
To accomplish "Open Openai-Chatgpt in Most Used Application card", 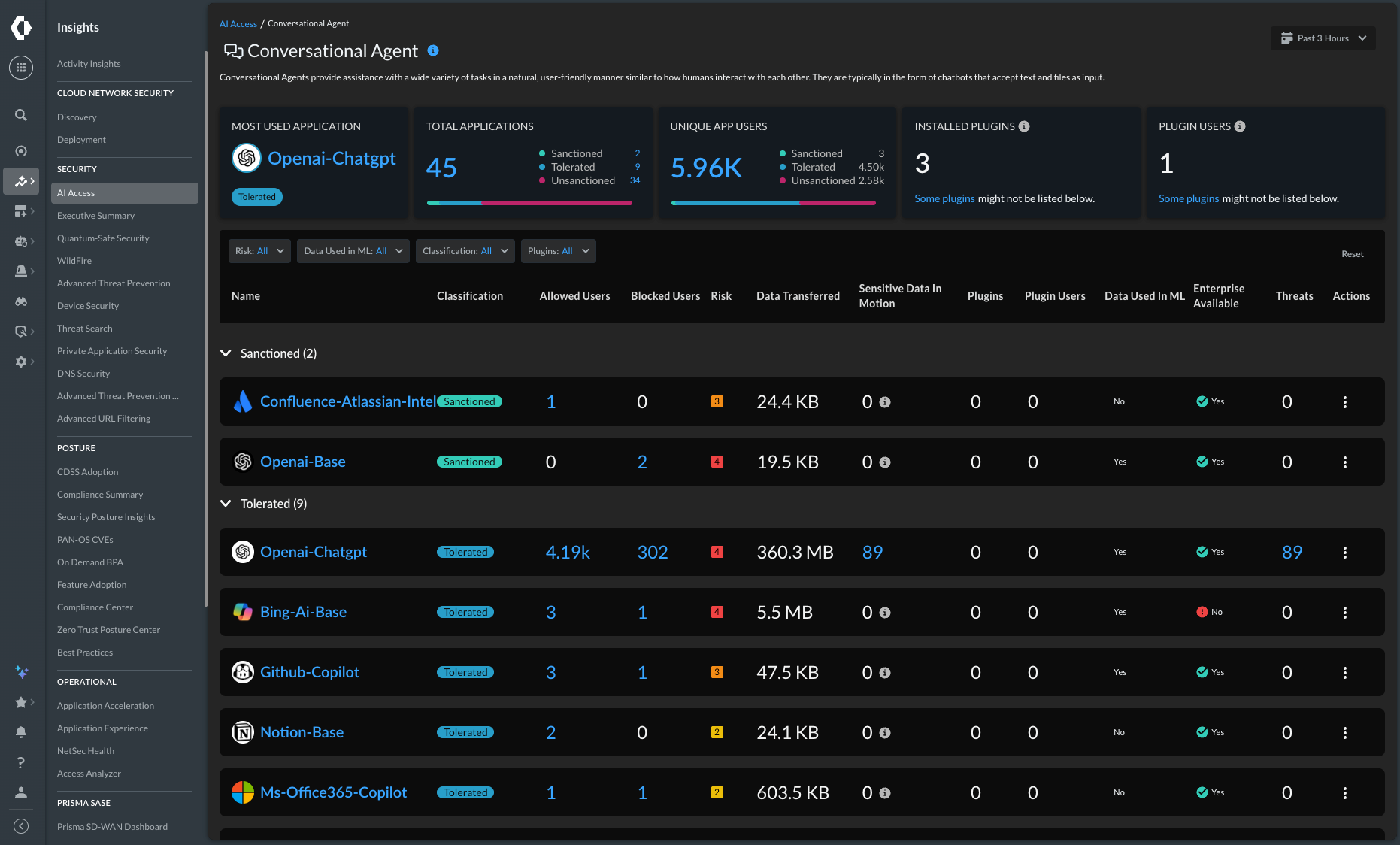I will point(332,158).
